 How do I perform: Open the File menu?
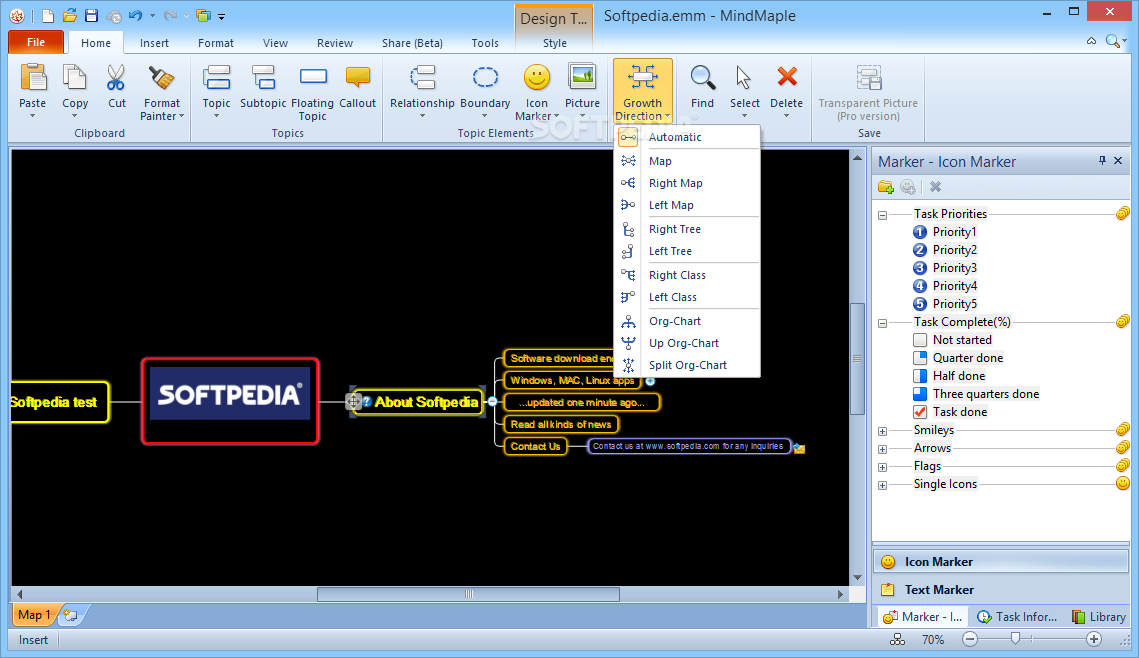[36, 42]
